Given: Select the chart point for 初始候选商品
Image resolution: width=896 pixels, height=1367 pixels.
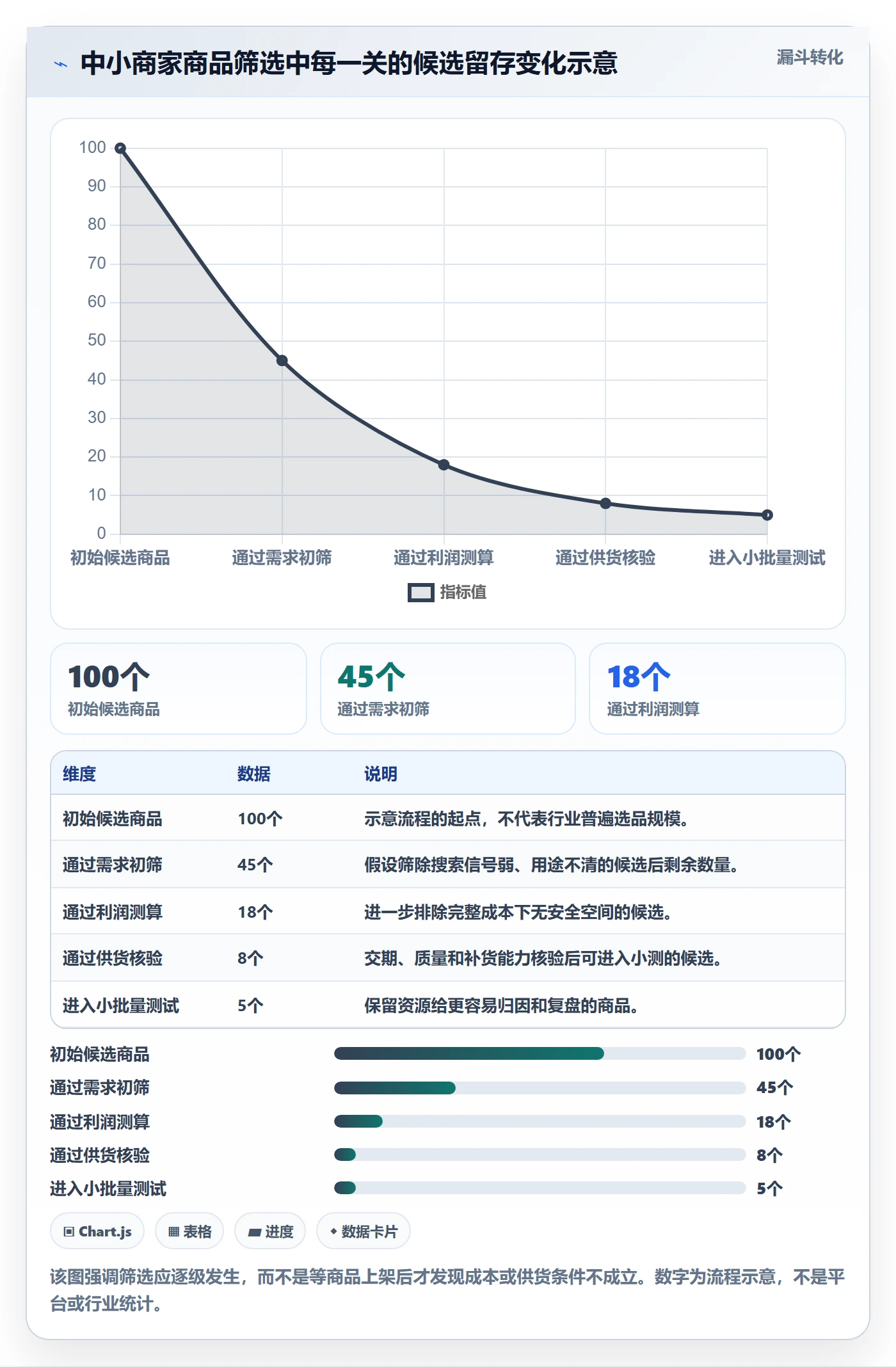Looking at the screenshot, I should 120,148.
